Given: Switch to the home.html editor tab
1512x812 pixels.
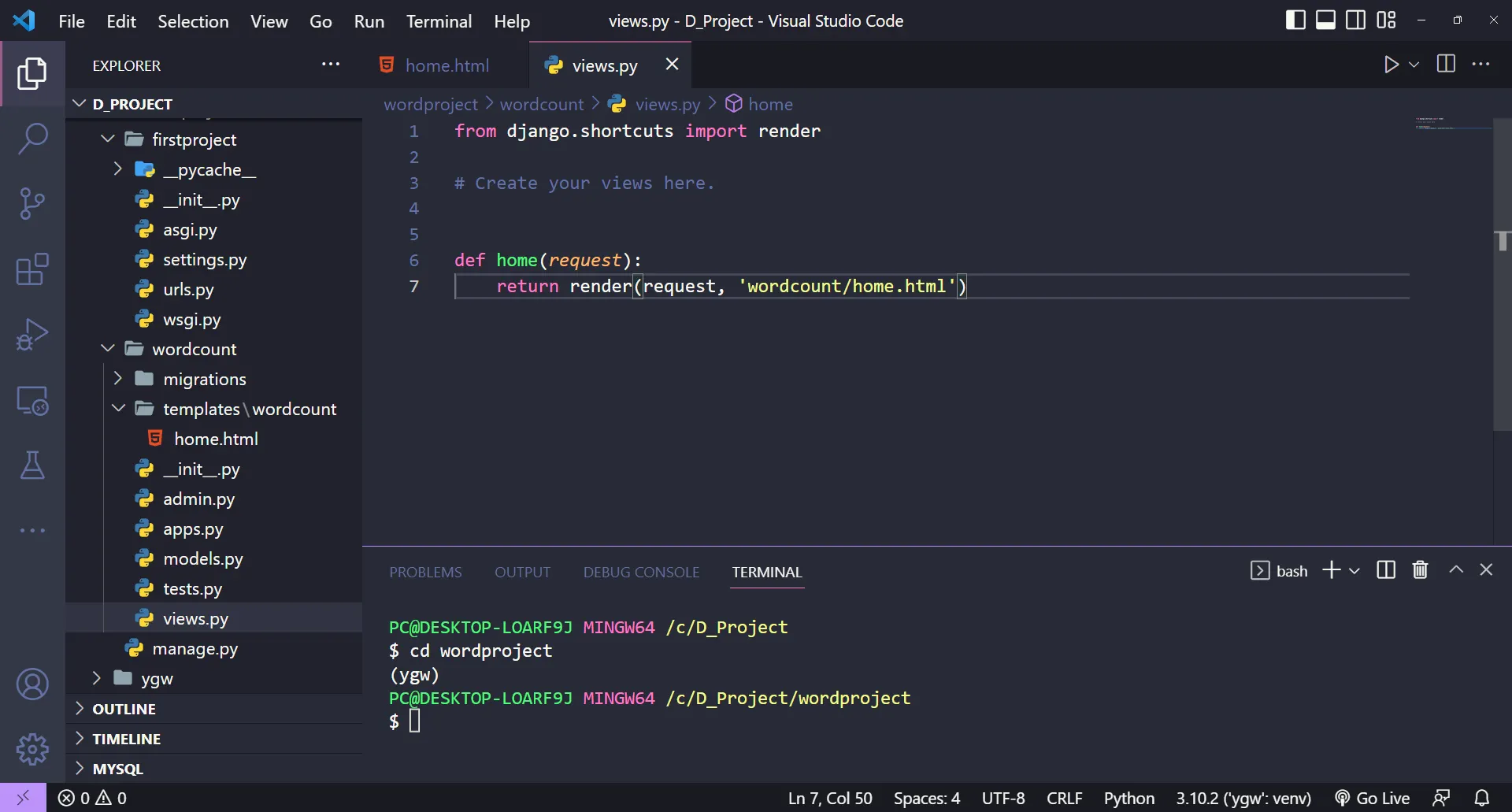Looking at the screenshot, I should click(447, 65).
